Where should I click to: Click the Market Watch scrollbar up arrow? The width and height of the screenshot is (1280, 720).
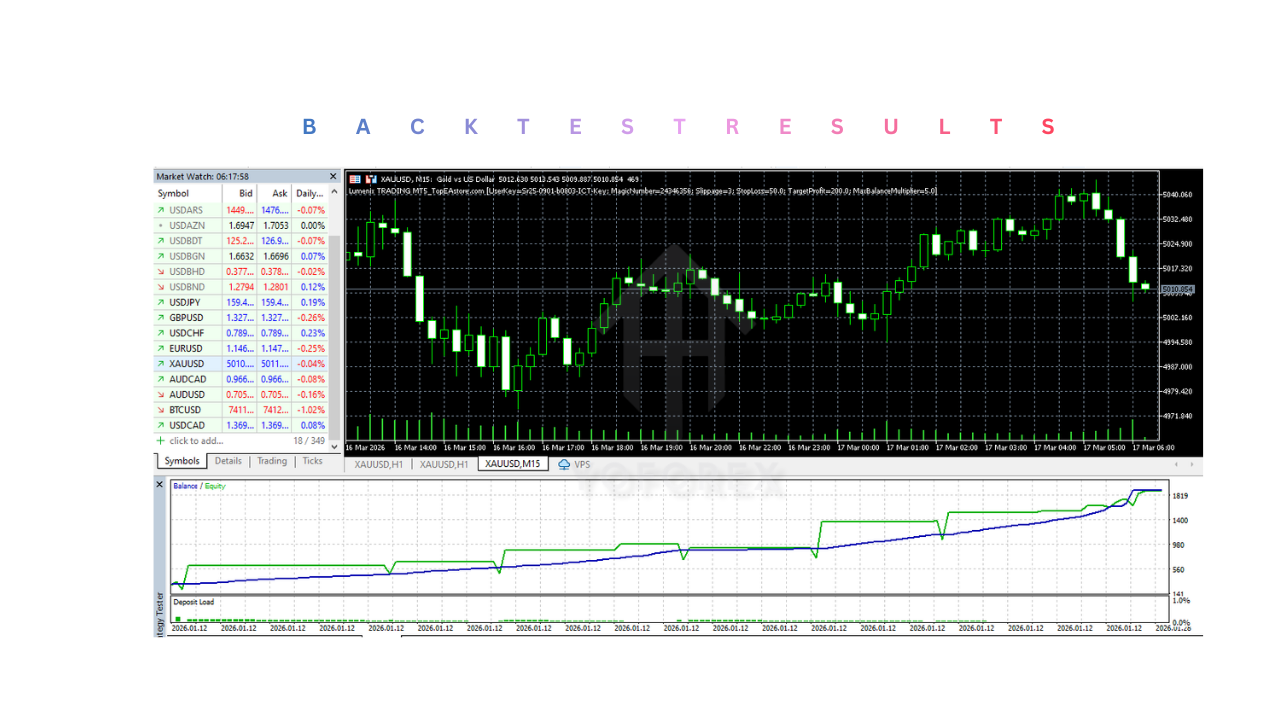(x=332, y=190)
